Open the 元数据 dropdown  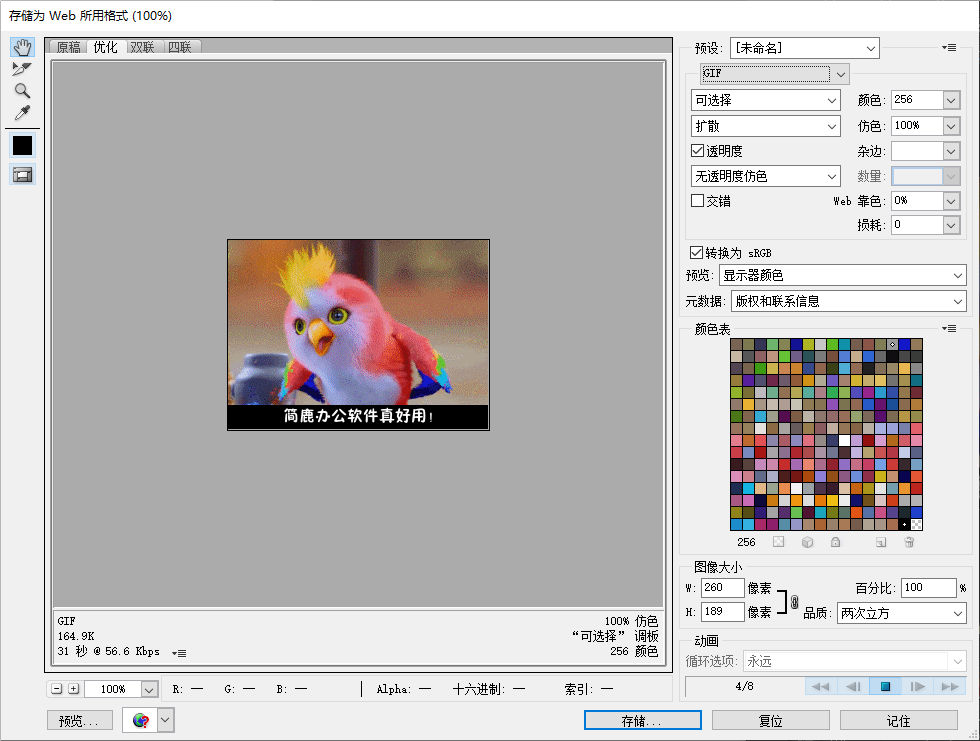(x=848, y=301)
